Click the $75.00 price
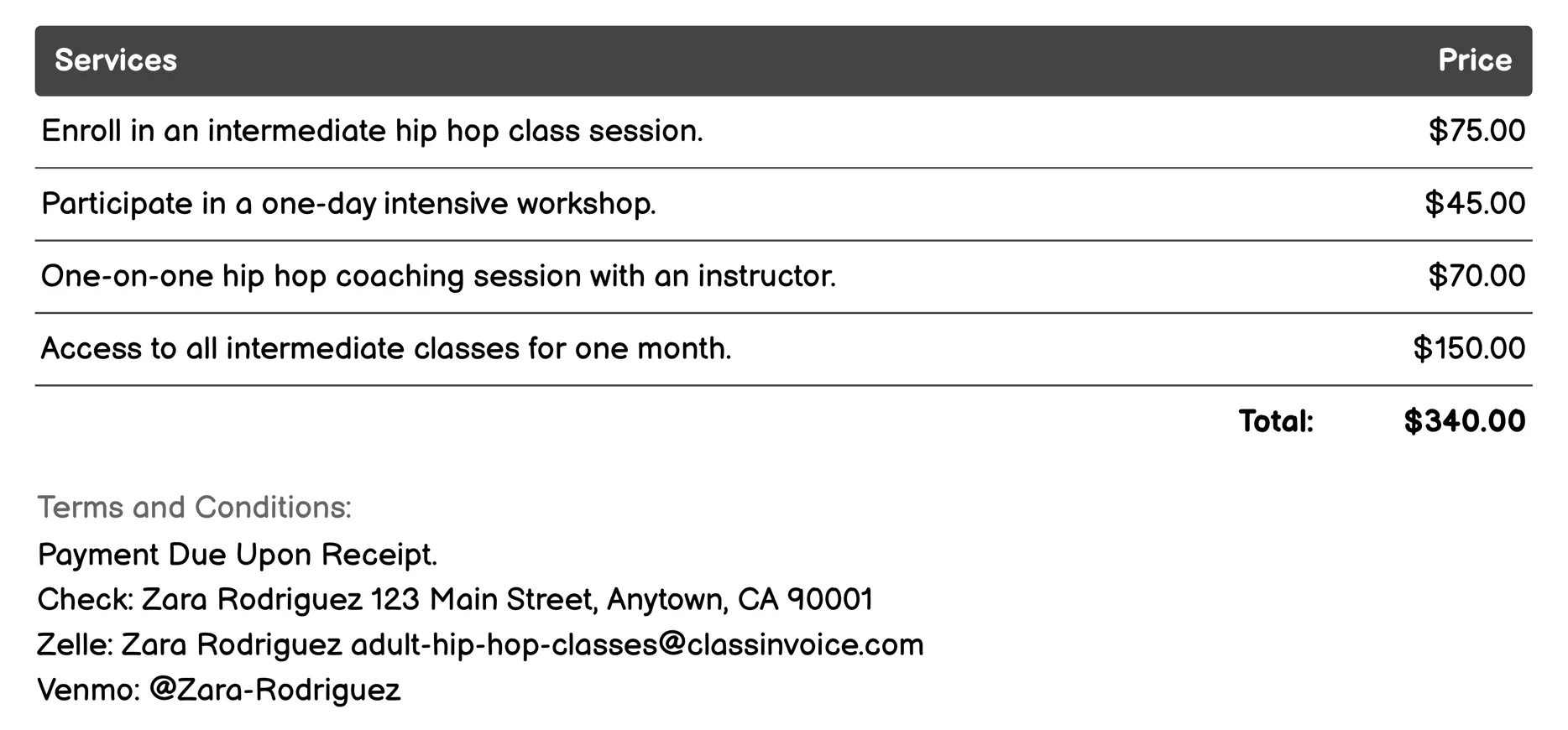The image size is (1568, 730). (x=1477, y=131)
